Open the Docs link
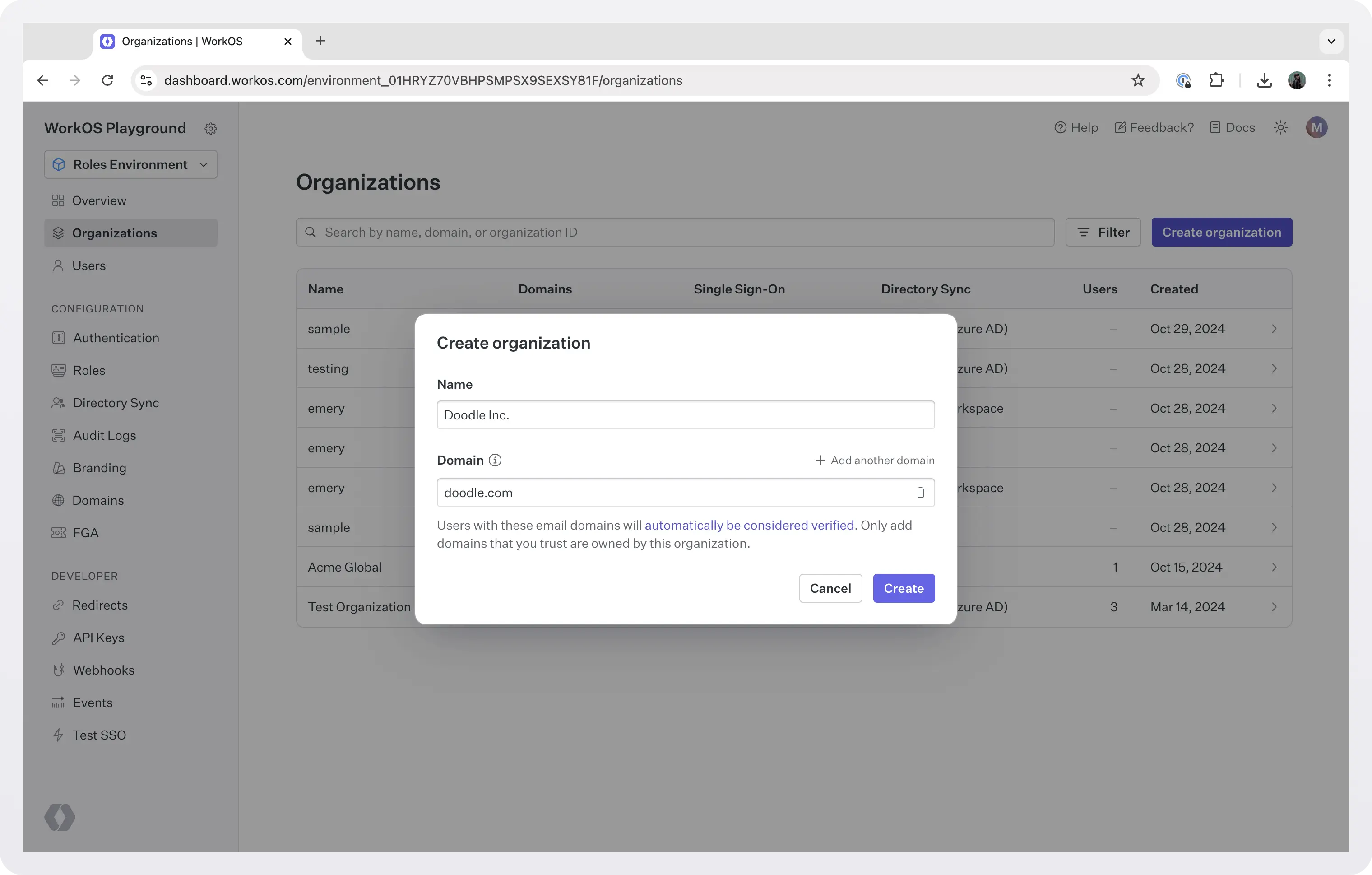 (1232, 128)
